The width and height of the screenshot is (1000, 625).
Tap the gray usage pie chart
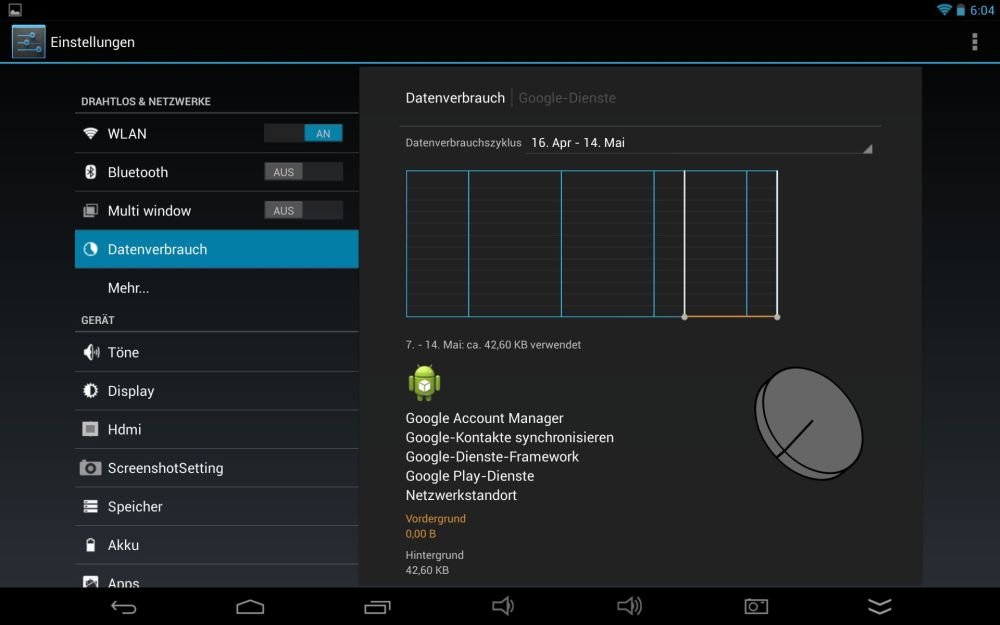809,423
